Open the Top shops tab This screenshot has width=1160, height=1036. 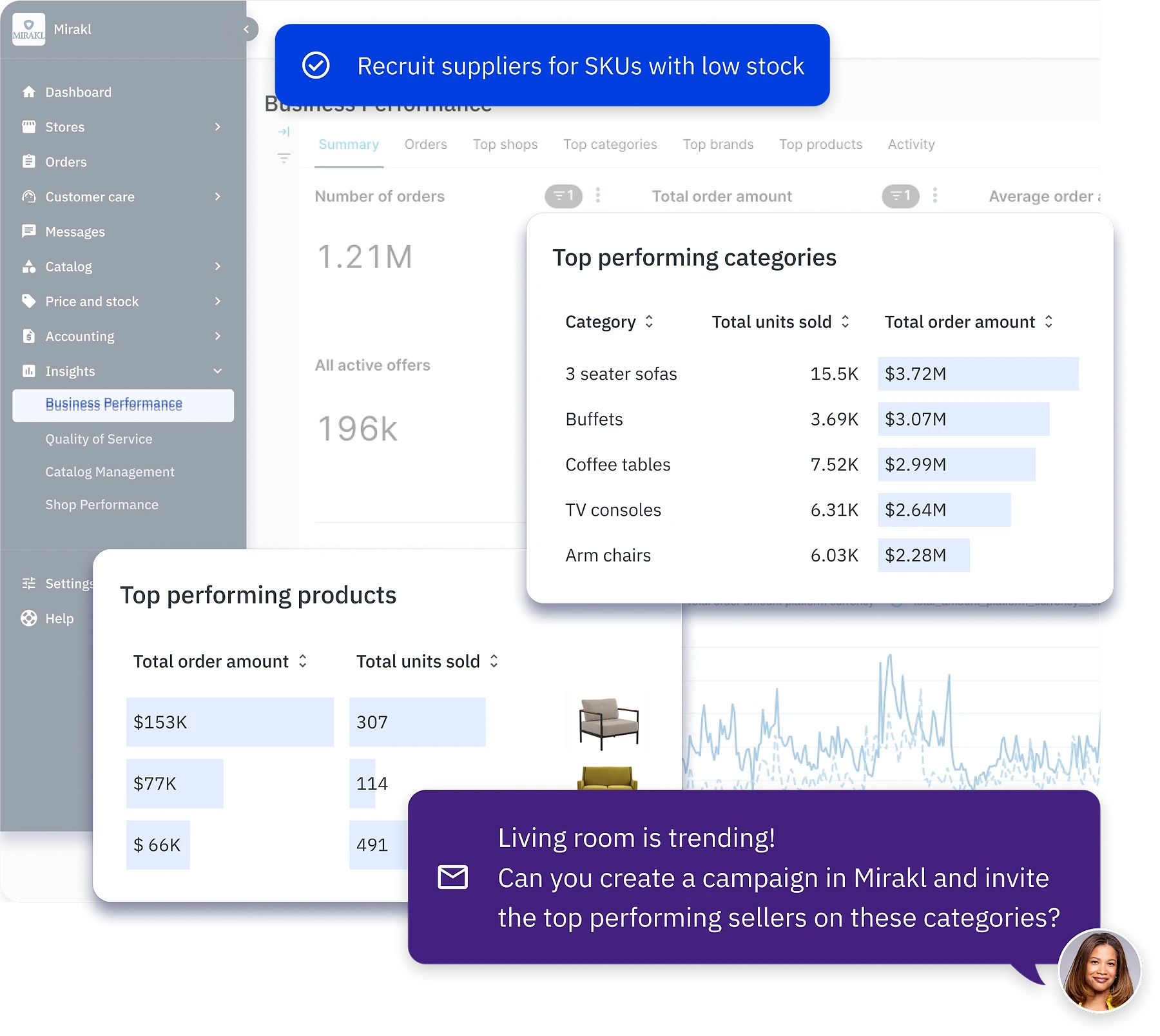click(x=505, y=144)
